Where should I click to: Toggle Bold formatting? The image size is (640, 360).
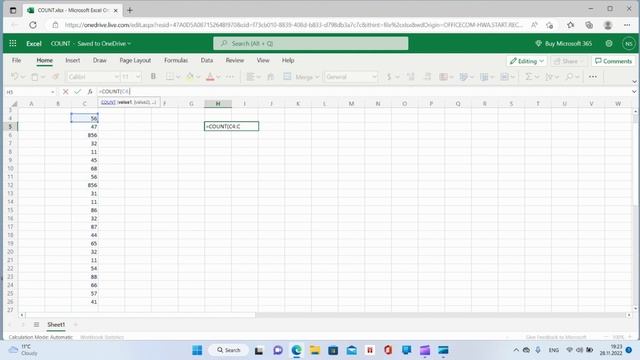click(x=153, y=76)
